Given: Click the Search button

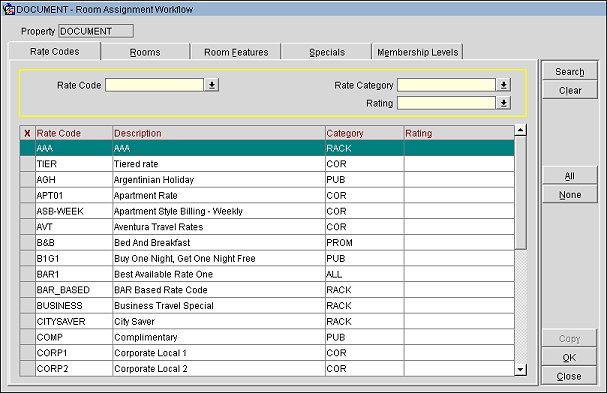Looking at the screenshot, I should click(x=569, y=71).
